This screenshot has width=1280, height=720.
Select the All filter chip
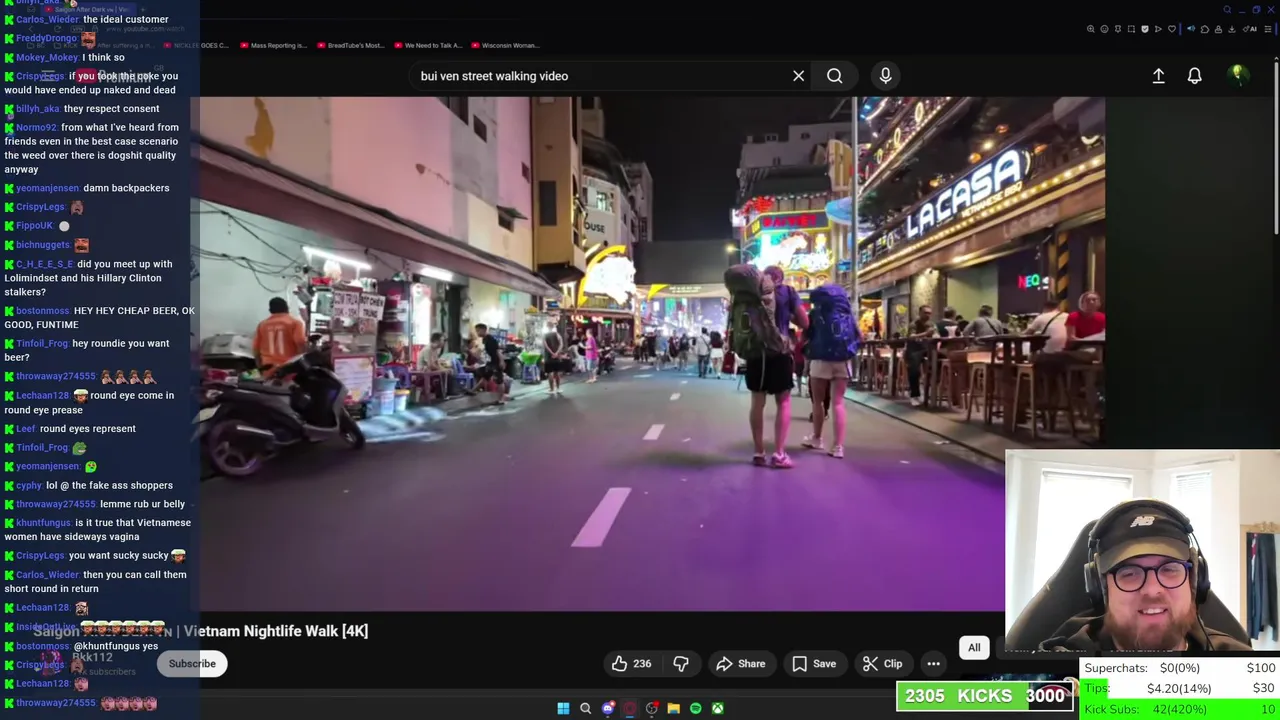(x=974, y=648)
